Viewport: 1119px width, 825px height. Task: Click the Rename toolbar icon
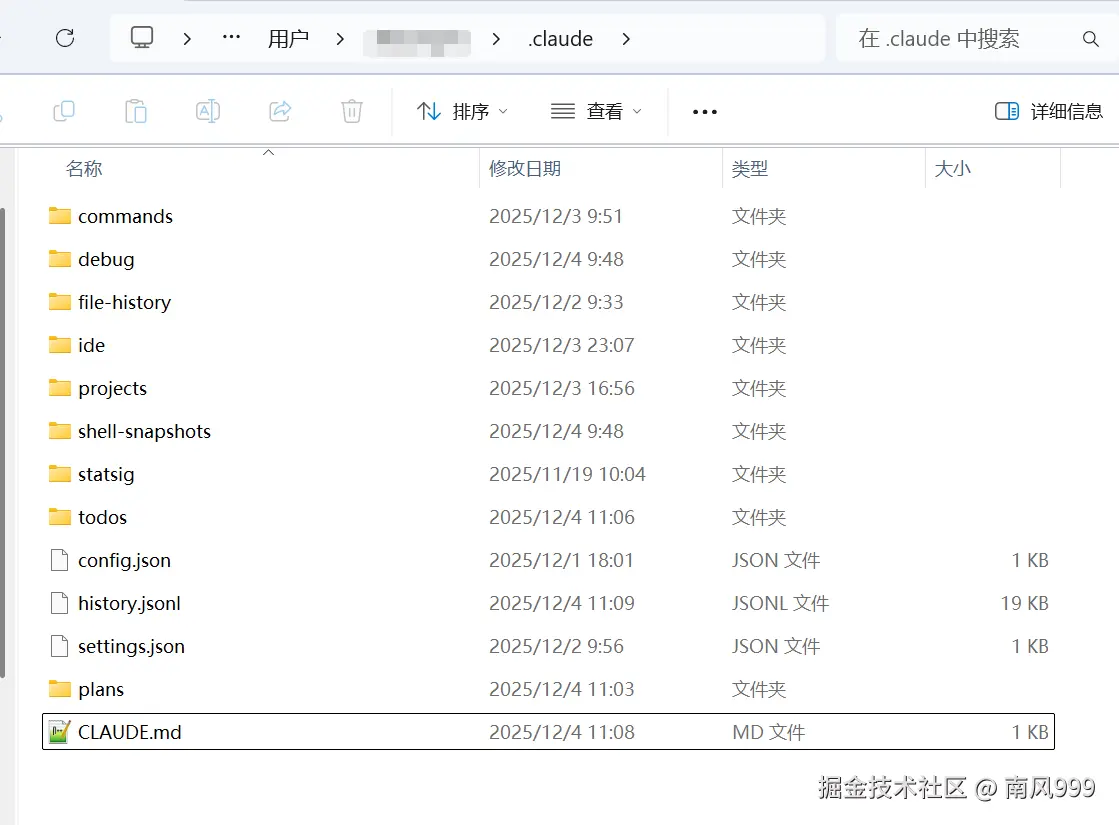(208, 111)
